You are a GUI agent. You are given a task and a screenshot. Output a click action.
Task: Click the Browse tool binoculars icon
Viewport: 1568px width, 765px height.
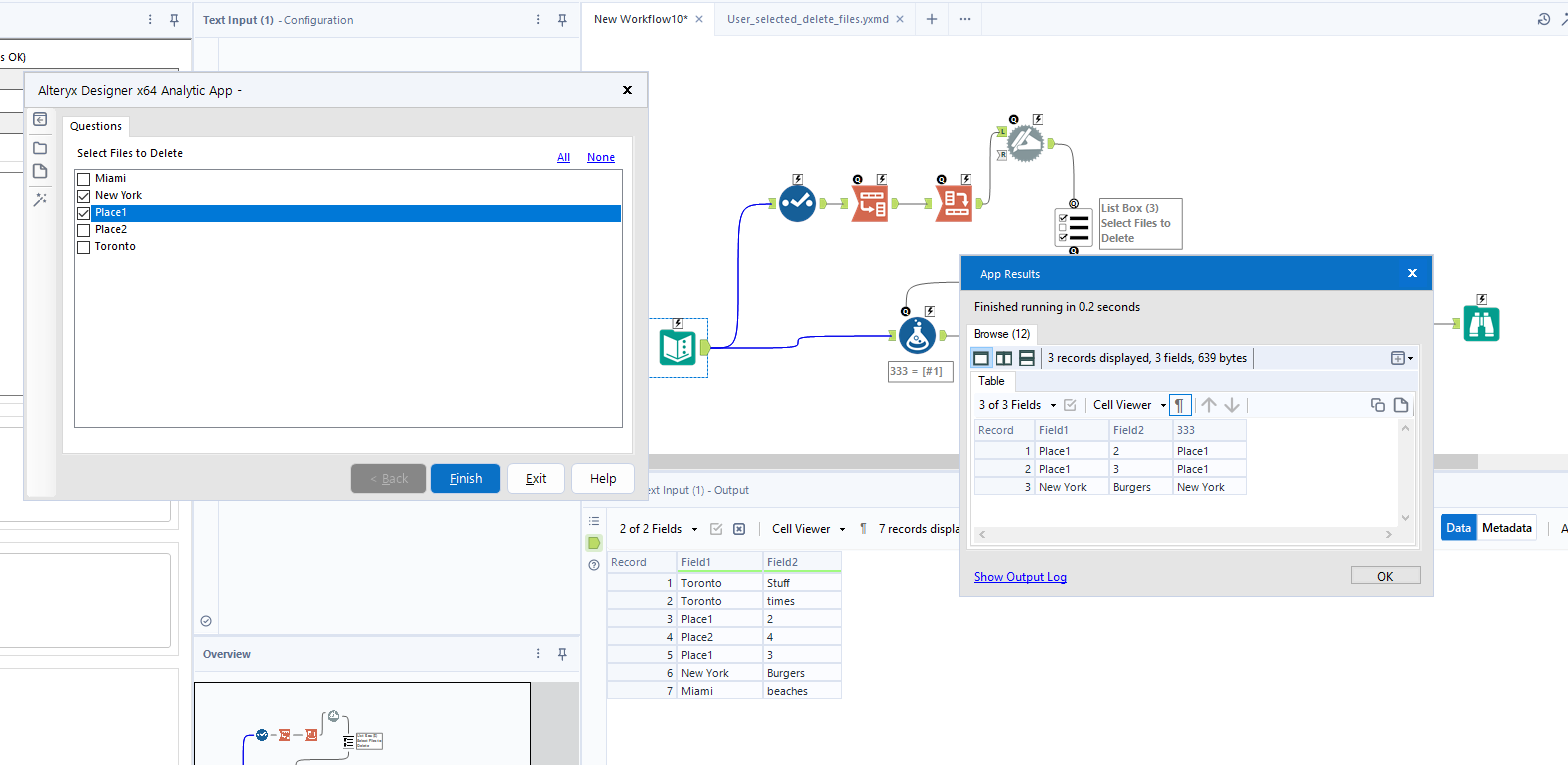click(x=1481, y=324)
